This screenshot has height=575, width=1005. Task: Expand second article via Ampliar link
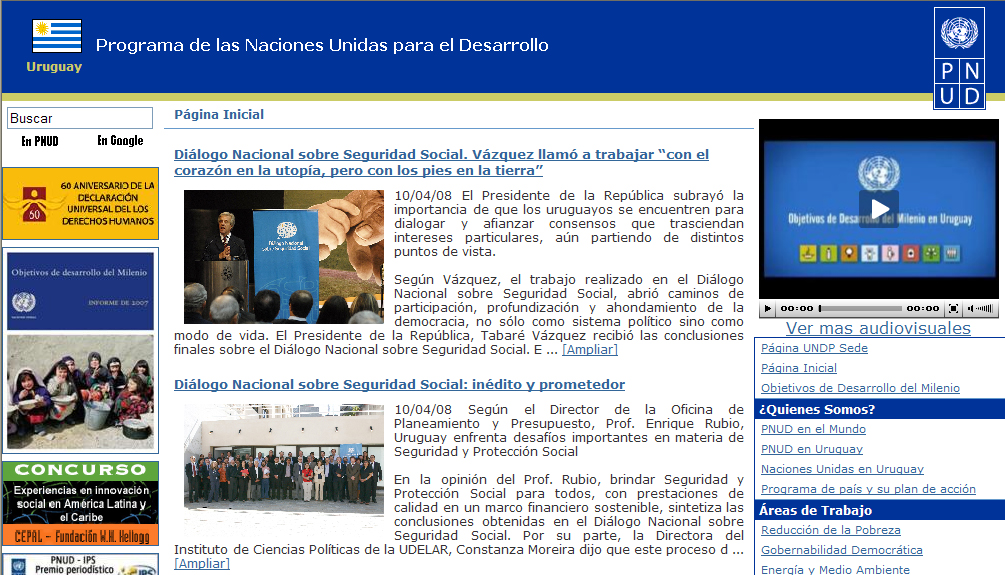202,563
